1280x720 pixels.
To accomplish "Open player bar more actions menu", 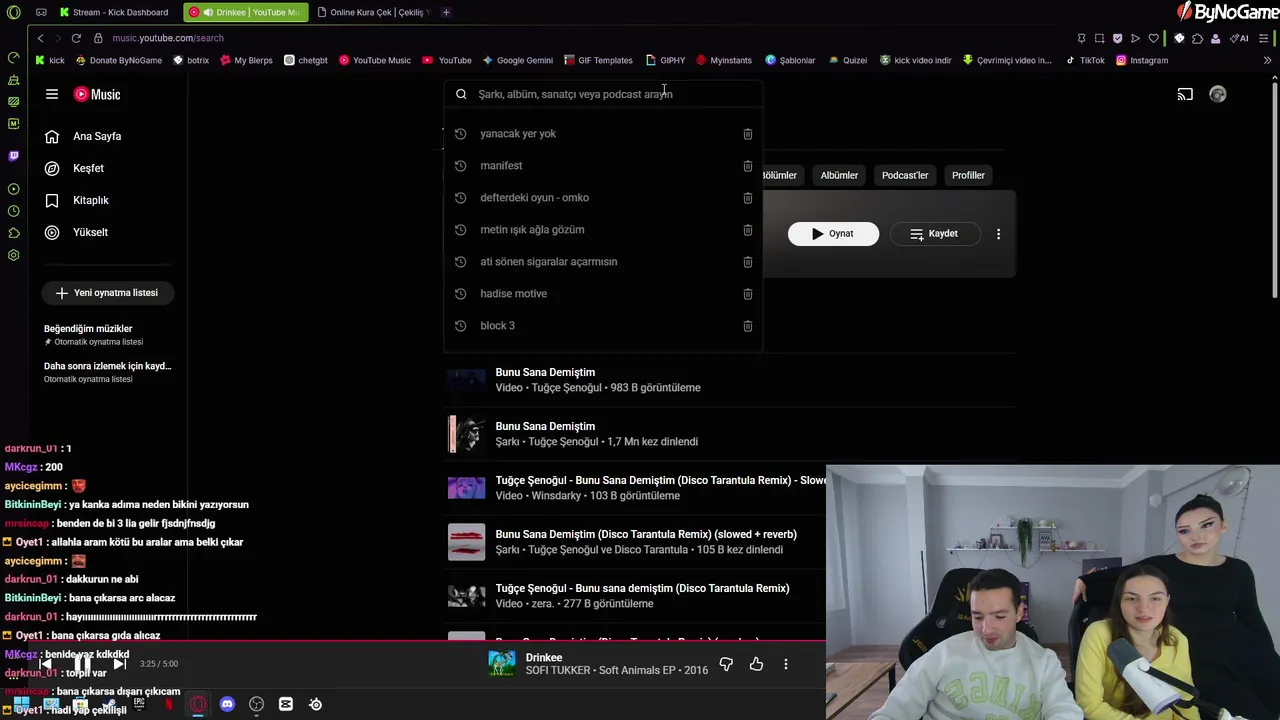I will (786, 664).
